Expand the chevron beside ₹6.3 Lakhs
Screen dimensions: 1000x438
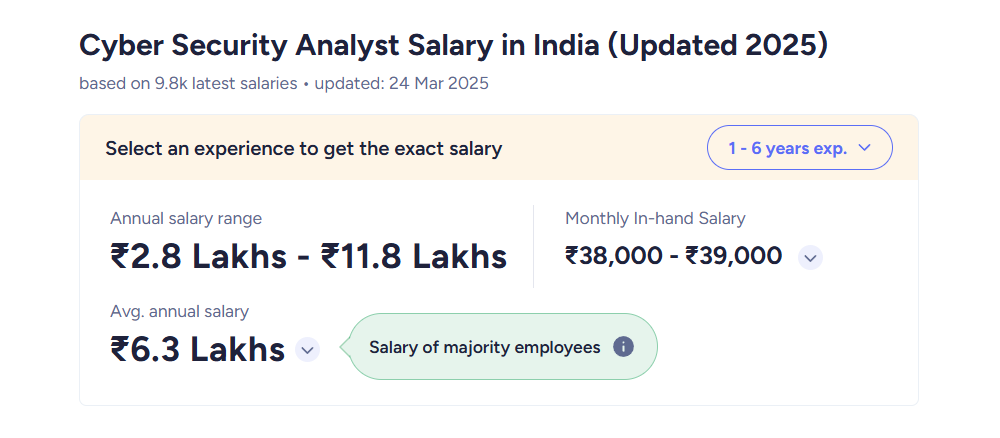point(307,350)
